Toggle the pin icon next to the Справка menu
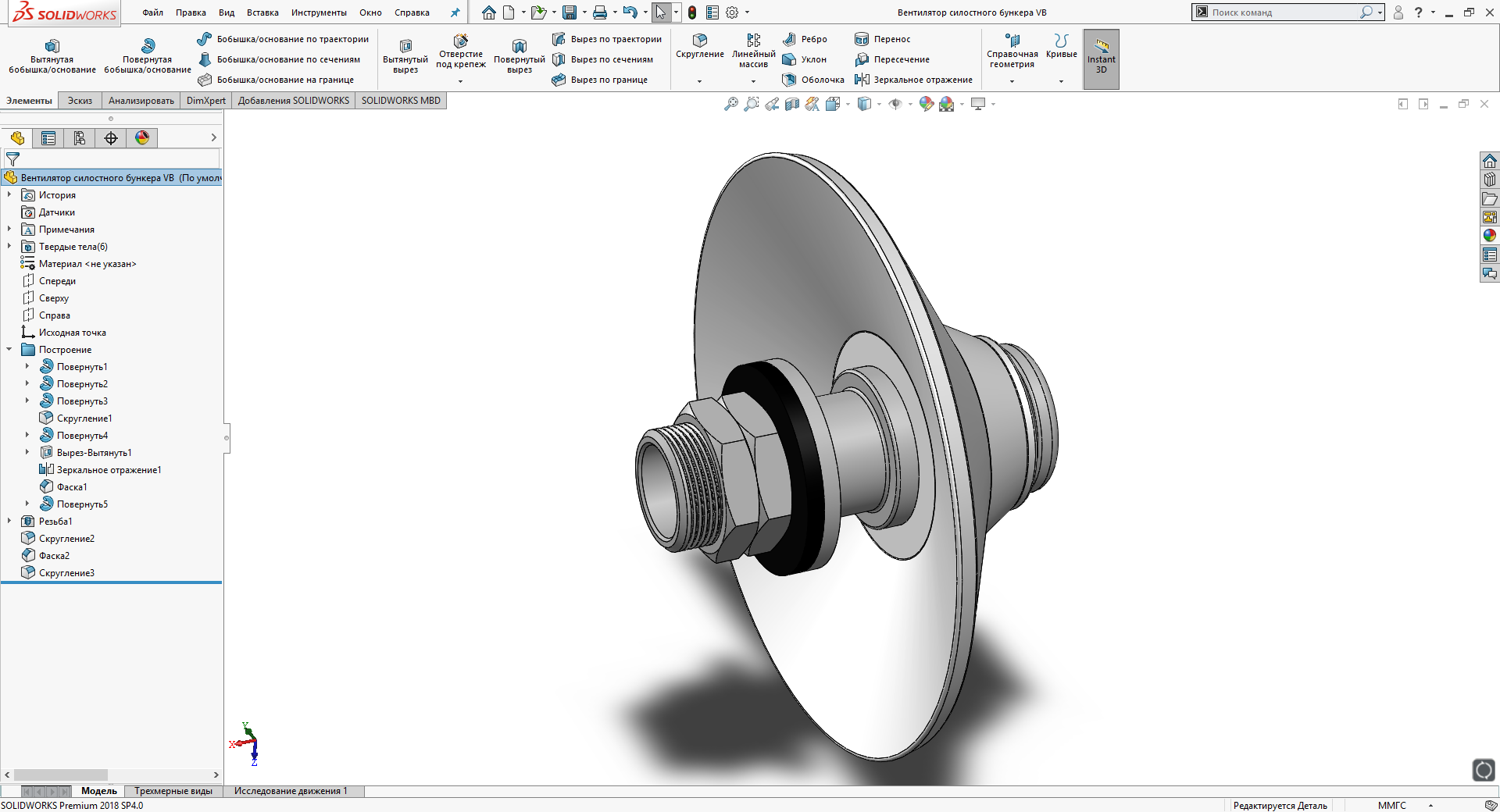Screen dimensions: 1500x812 455,12
